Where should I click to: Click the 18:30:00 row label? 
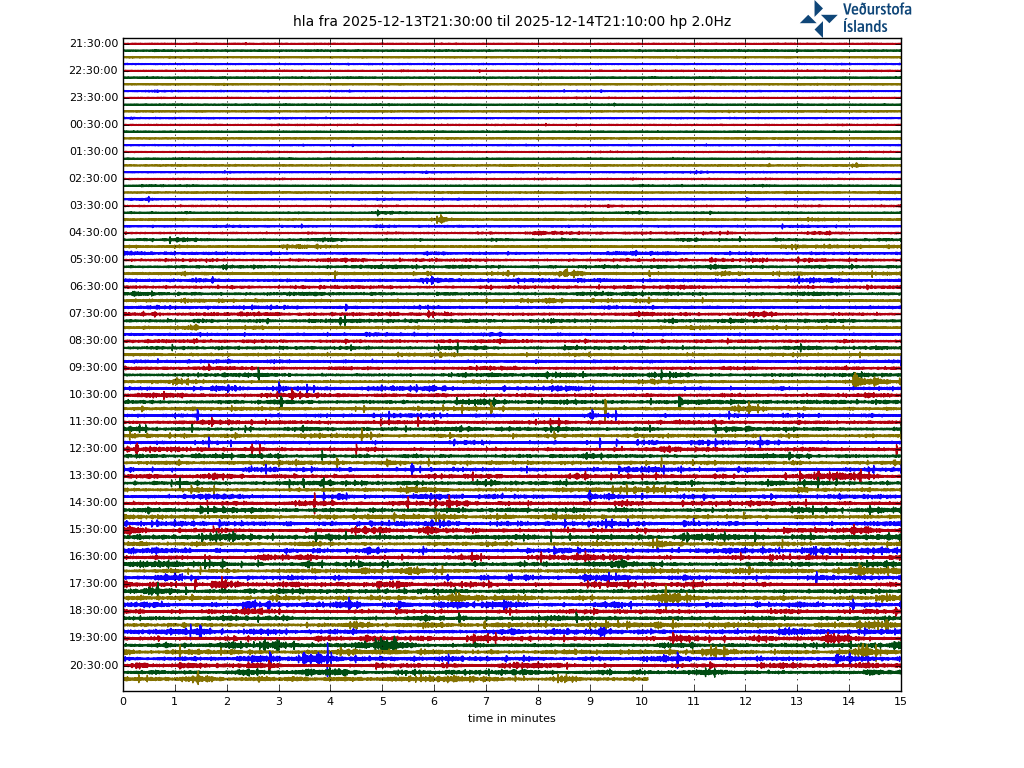point(94,611)
